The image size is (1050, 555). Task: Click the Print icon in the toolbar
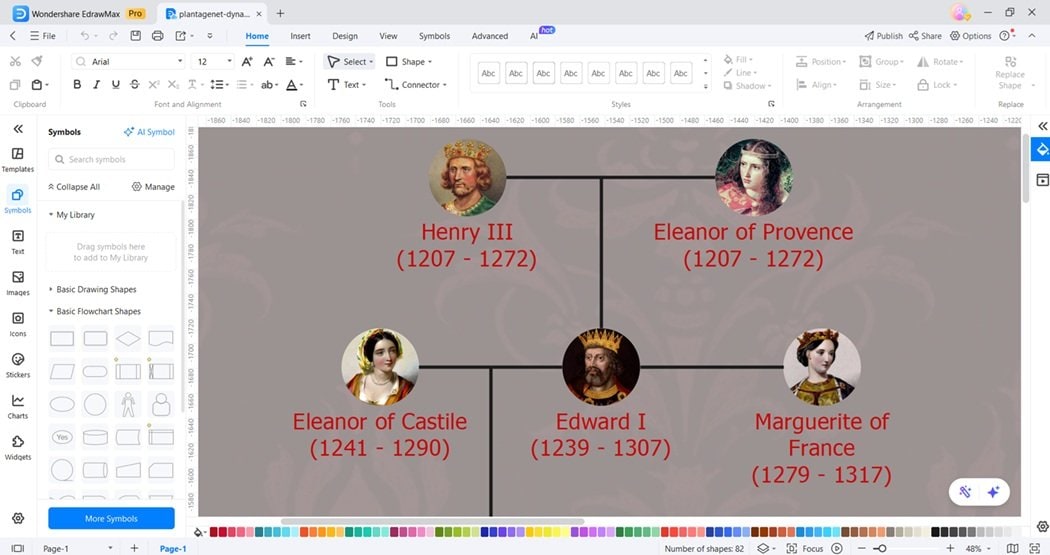click(157, 35)
